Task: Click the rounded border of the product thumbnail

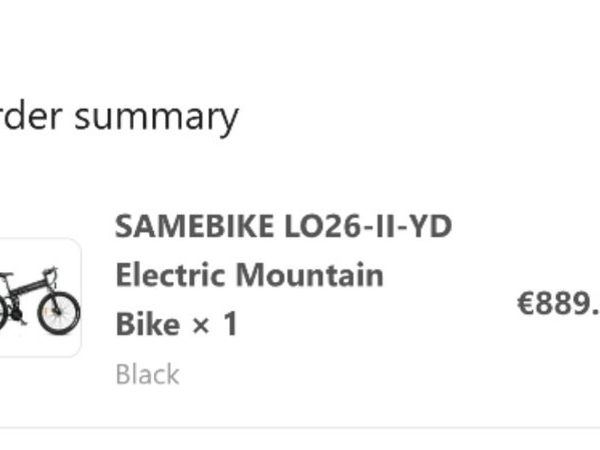Action: pyautogui.click(x=80, y=298)
